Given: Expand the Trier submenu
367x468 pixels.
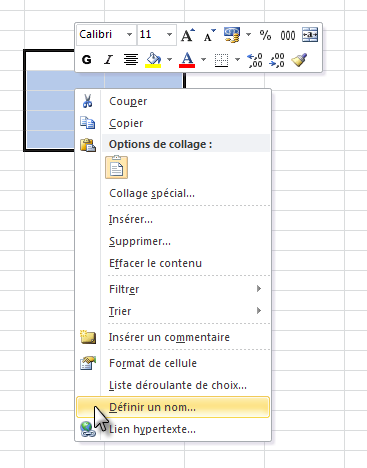Looking at the screenshot, I should [173, 311].
